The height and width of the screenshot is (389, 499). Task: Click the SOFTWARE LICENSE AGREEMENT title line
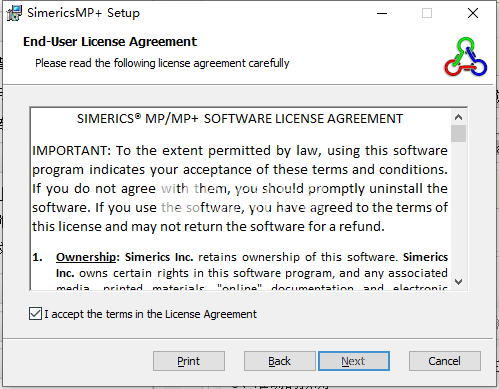(x=240, y=119)
